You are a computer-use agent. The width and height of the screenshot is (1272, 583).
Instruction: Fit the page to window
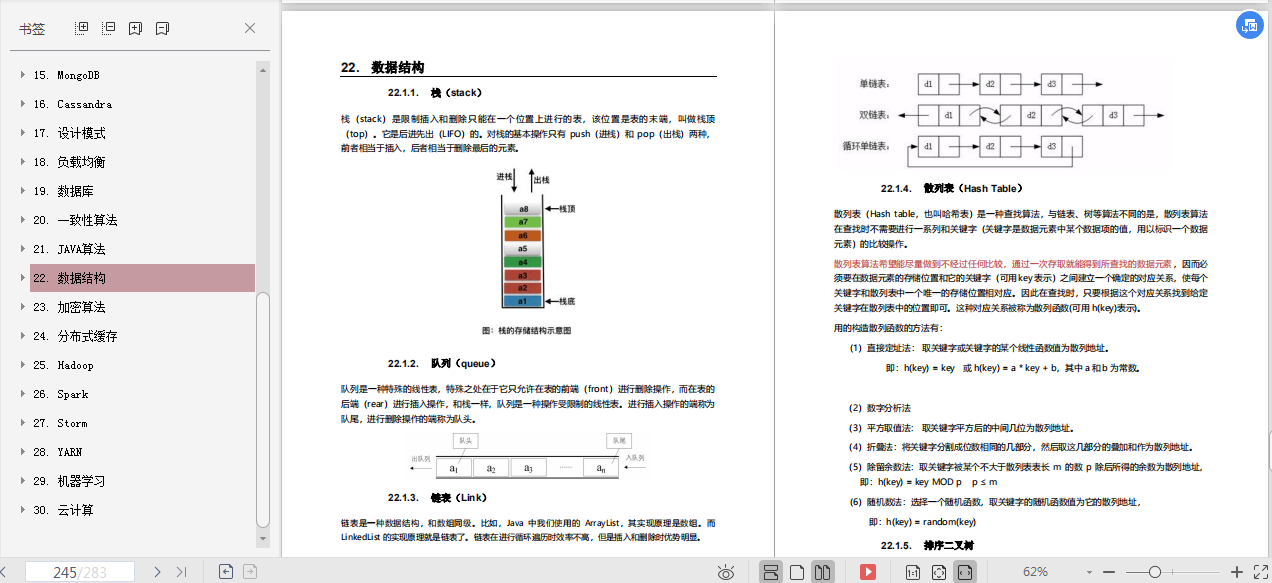pyautogui.click(x=939, y=572)
